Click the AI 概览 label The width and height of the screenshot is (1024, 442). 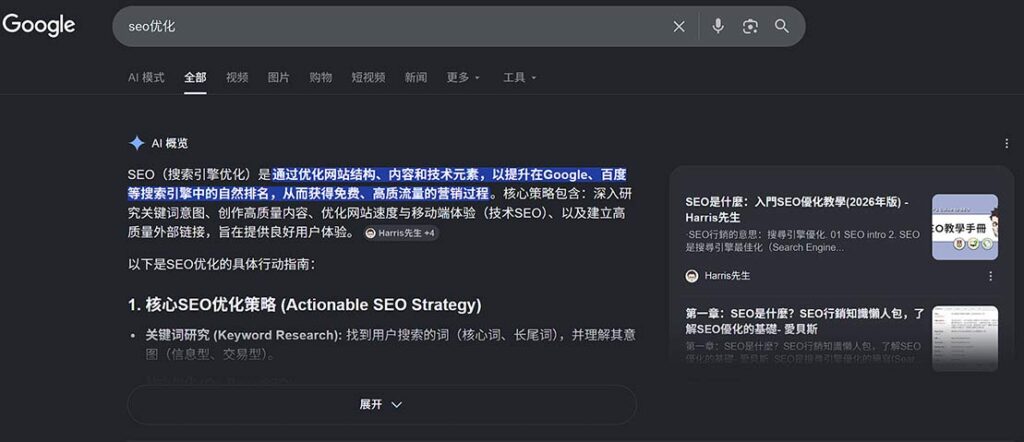pos(169,143)
